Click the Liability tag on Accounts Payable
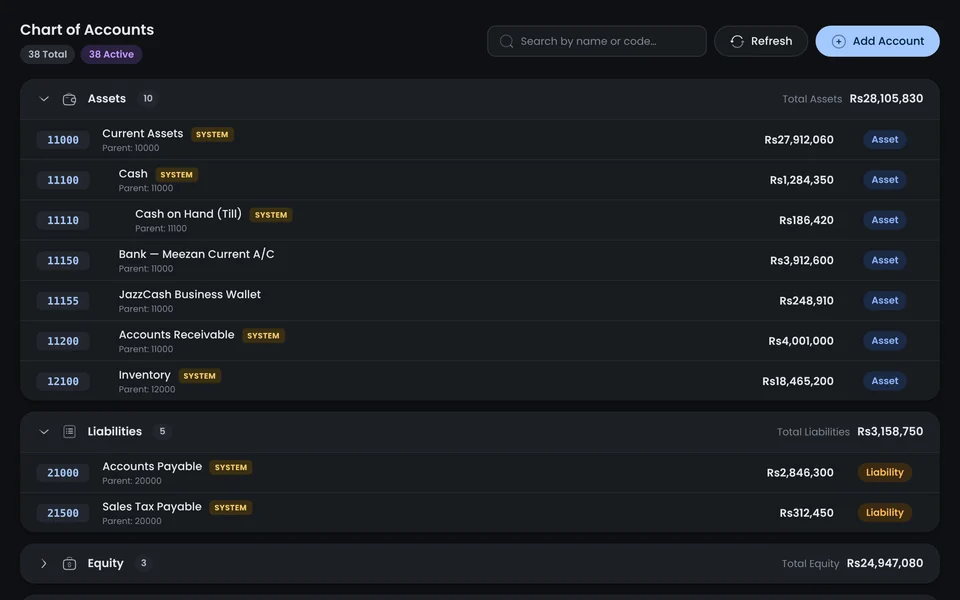 tap(885, 472)
